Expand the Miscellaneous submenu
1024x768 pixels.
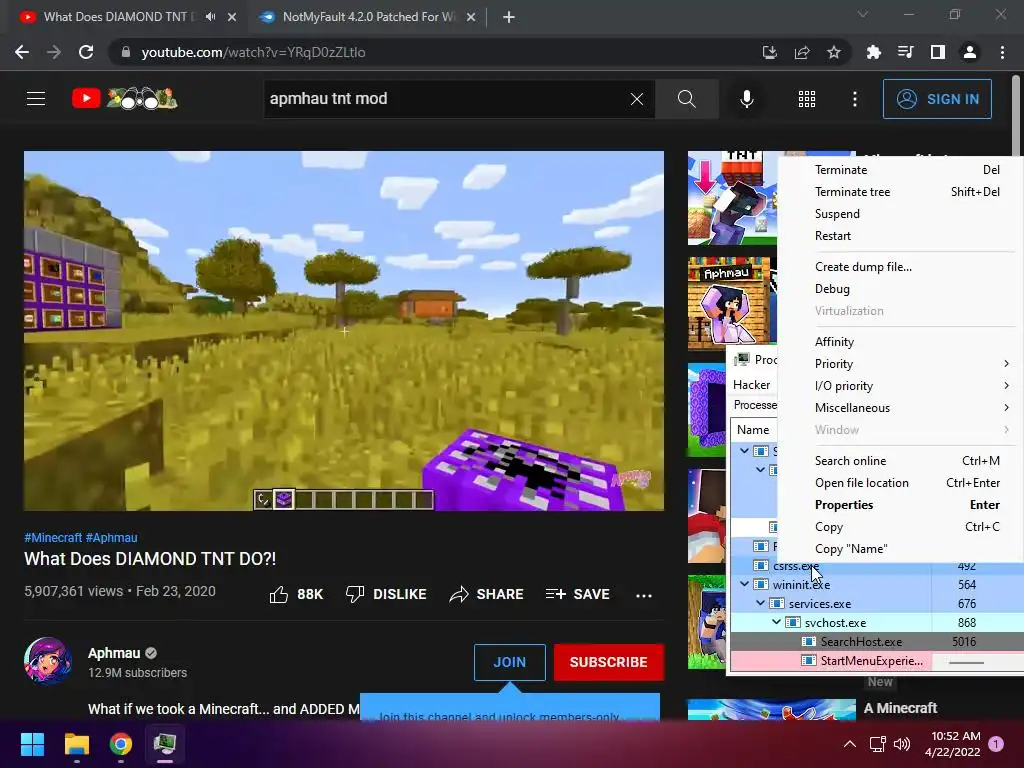tap(900, 408)
